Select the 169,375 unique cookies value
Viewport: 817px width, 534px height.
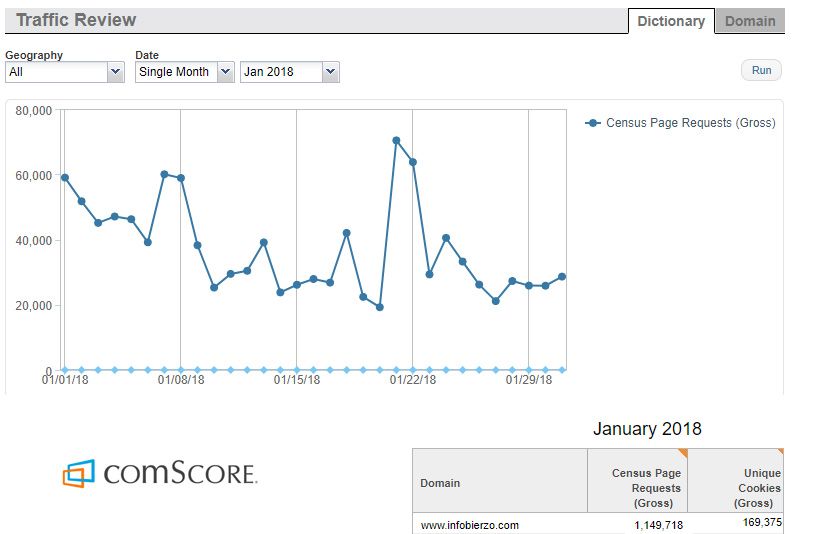point(756,522)
